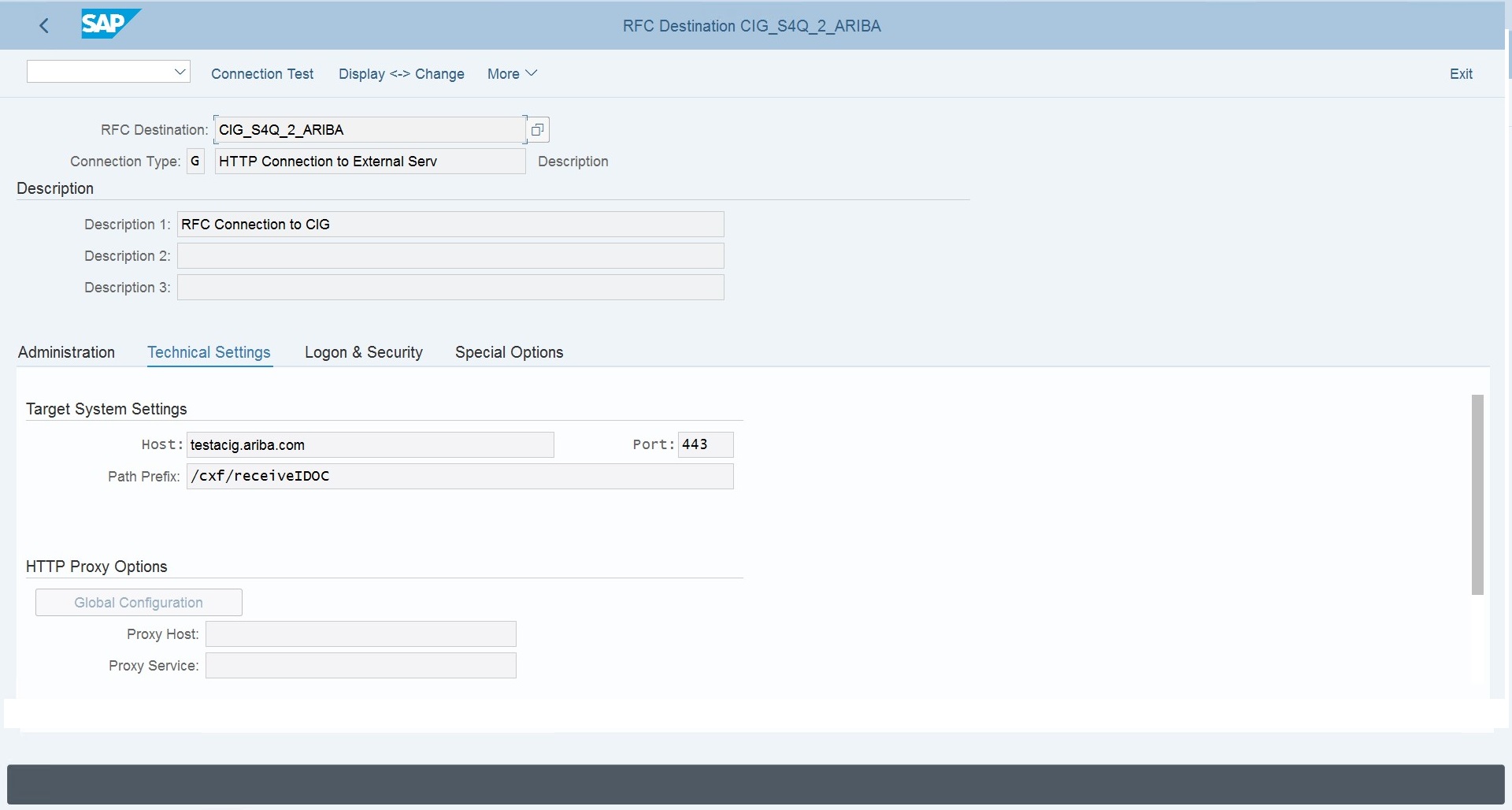Click the Exit button

coord(1461,73)
